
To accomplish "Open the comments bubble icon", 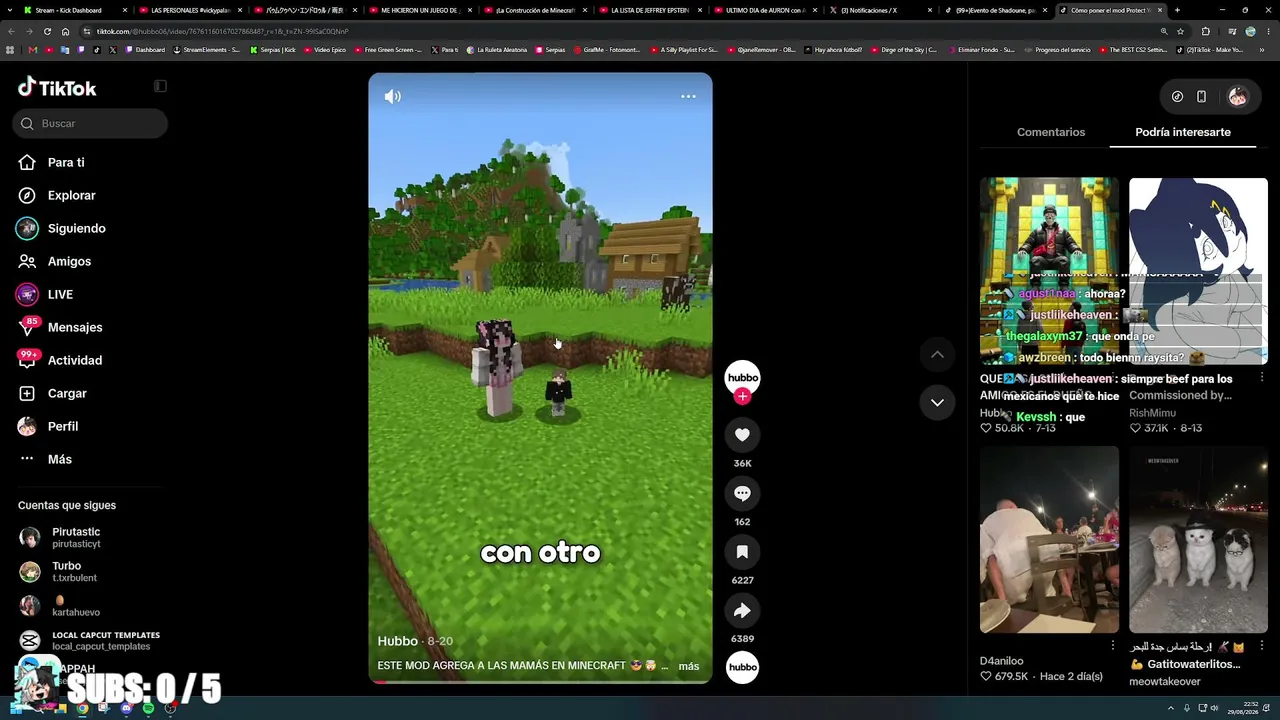I will point(742,493).
